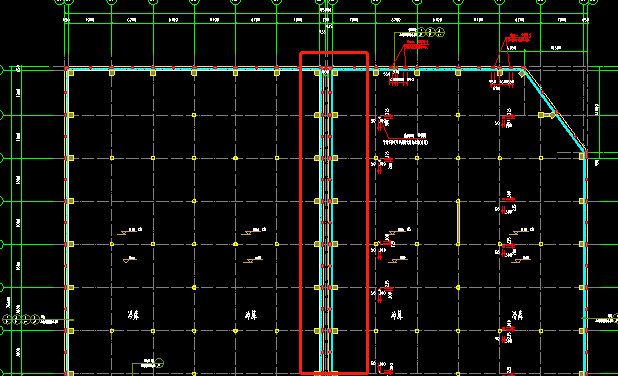This screenshot has height=376, width=618.
Task: Select the diagonal cyan wall at the upper-right corner
Action: tap(553, 110)
